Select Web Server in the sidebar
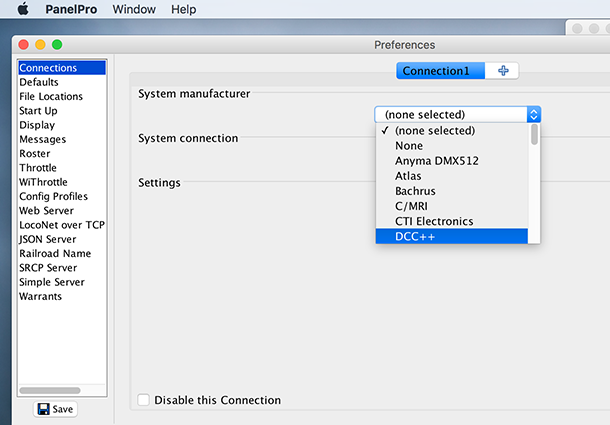 pos(62,211)
